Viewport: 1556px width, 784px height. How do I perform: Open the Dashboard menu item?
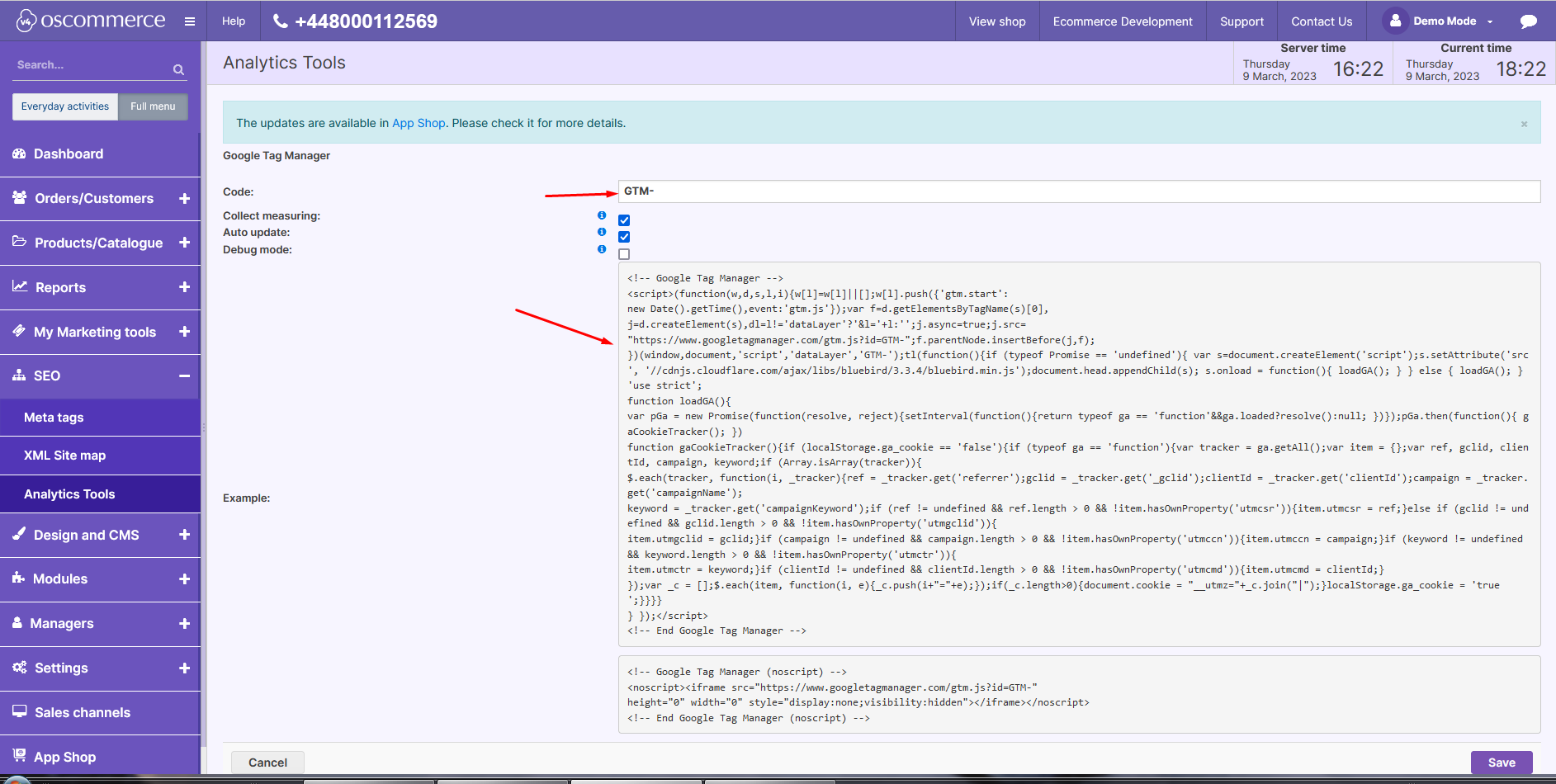[100, 154]
